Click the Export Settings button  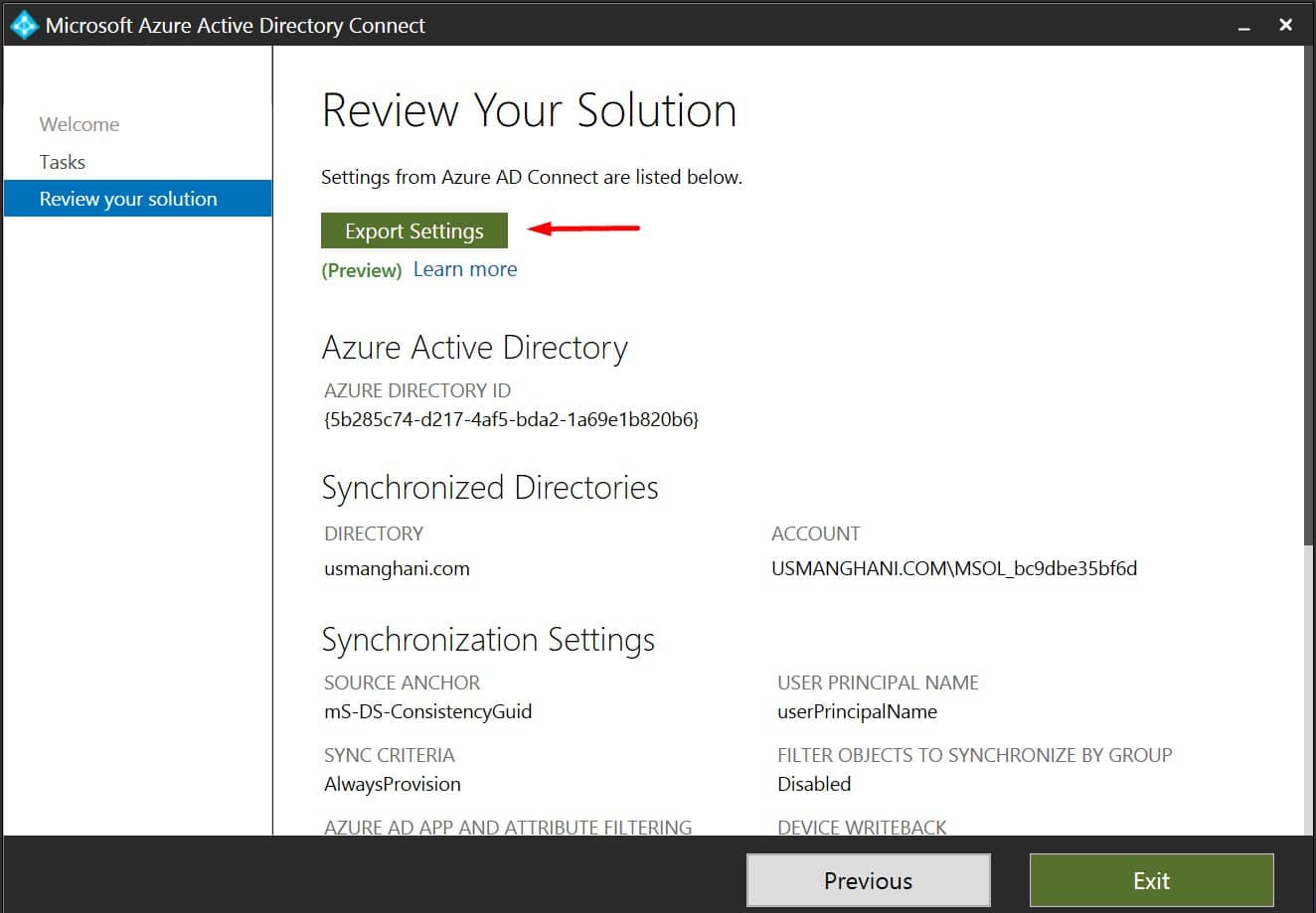point(413,229)
